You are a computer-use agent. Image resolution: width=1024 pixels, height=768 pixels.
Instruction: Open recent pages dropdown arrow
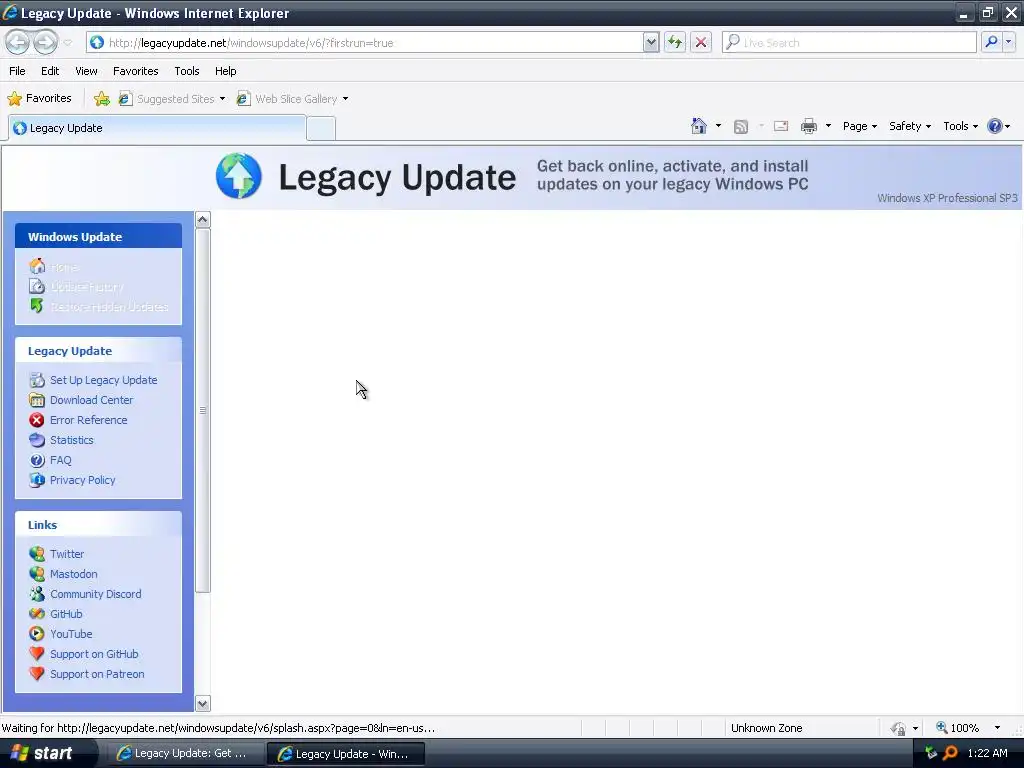pos(67,43)
